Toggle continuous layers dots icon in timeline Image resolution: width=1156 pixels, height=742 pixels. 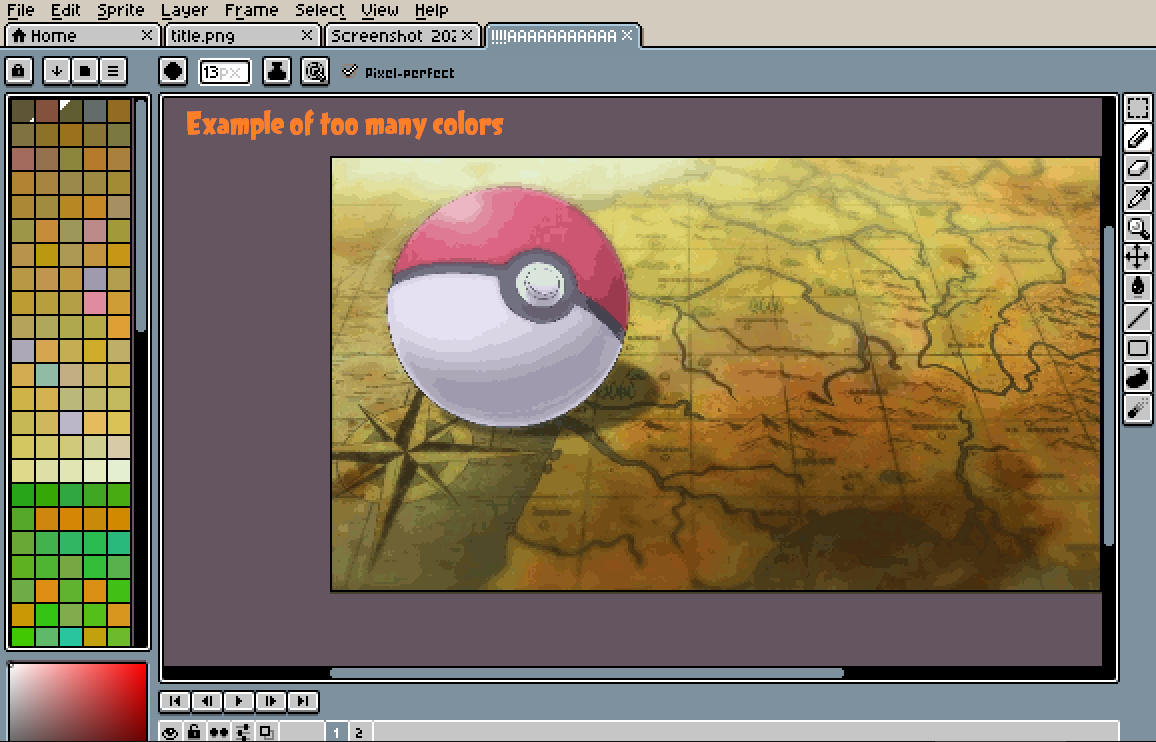click(x=218, y=732)
